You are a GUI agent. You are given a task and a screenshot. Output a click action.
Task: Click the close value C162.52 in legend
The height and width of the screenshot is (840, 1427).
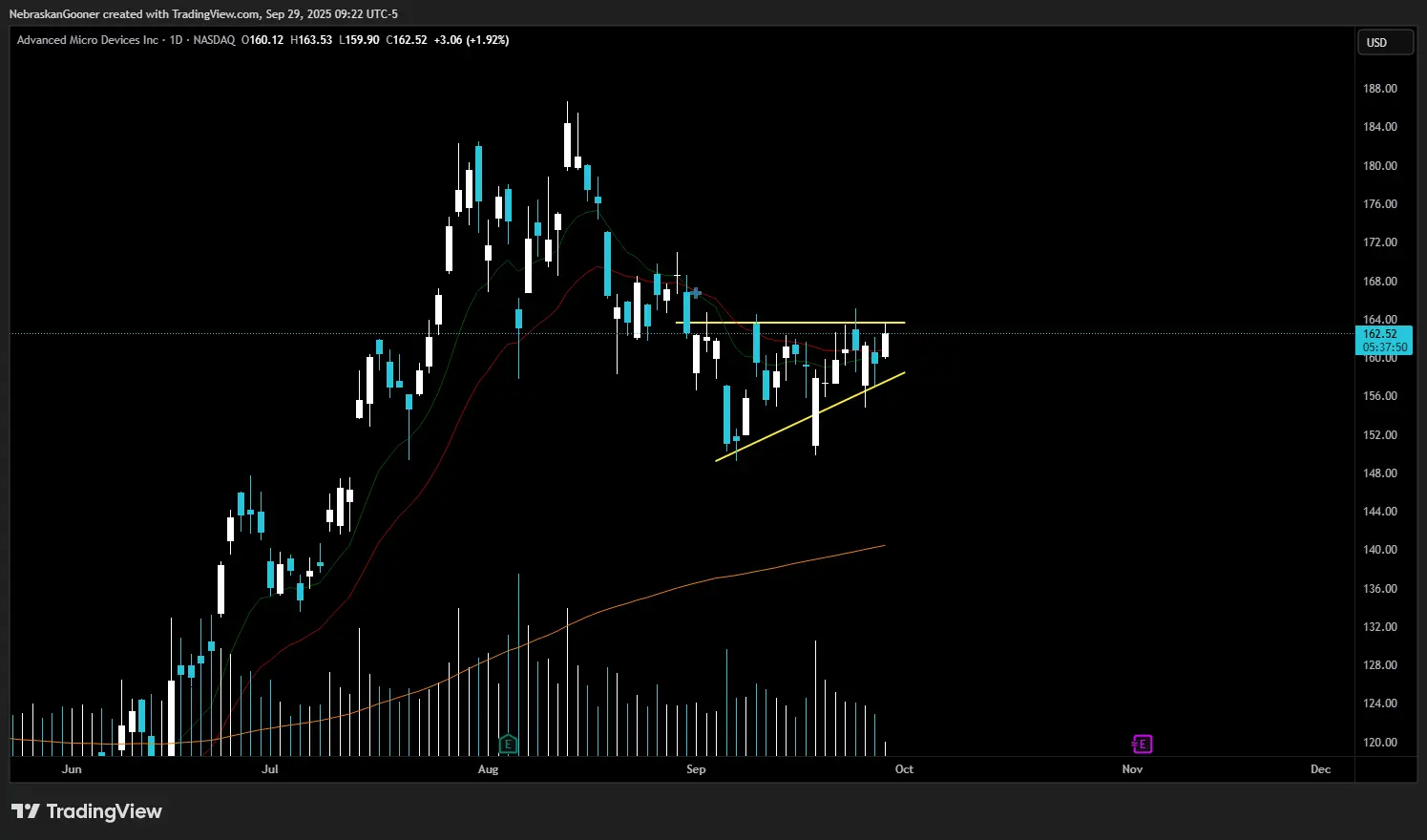point(407,40)
